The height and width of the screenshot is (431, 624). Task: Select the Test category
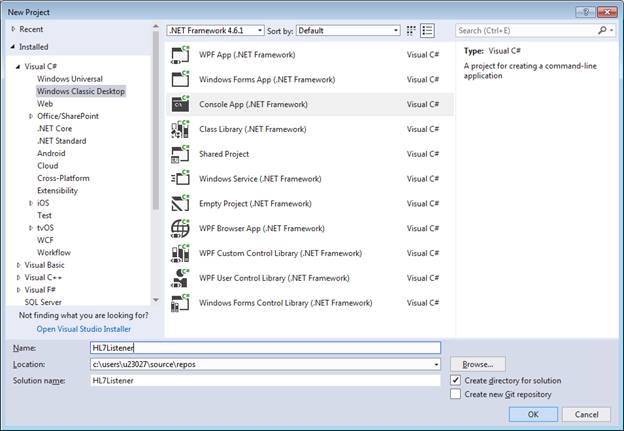[45, 215]
